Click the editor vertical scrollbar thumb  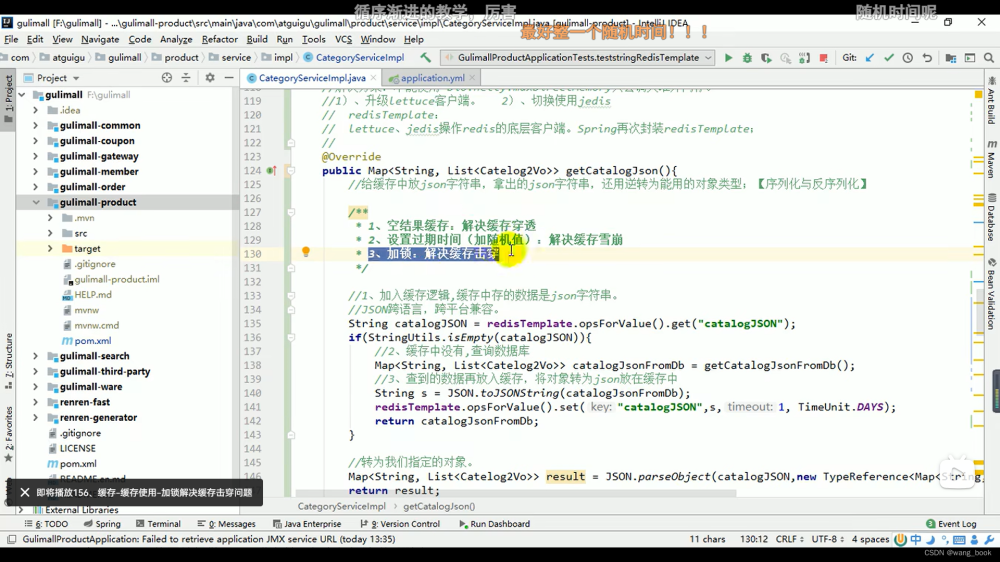[979, 311]
